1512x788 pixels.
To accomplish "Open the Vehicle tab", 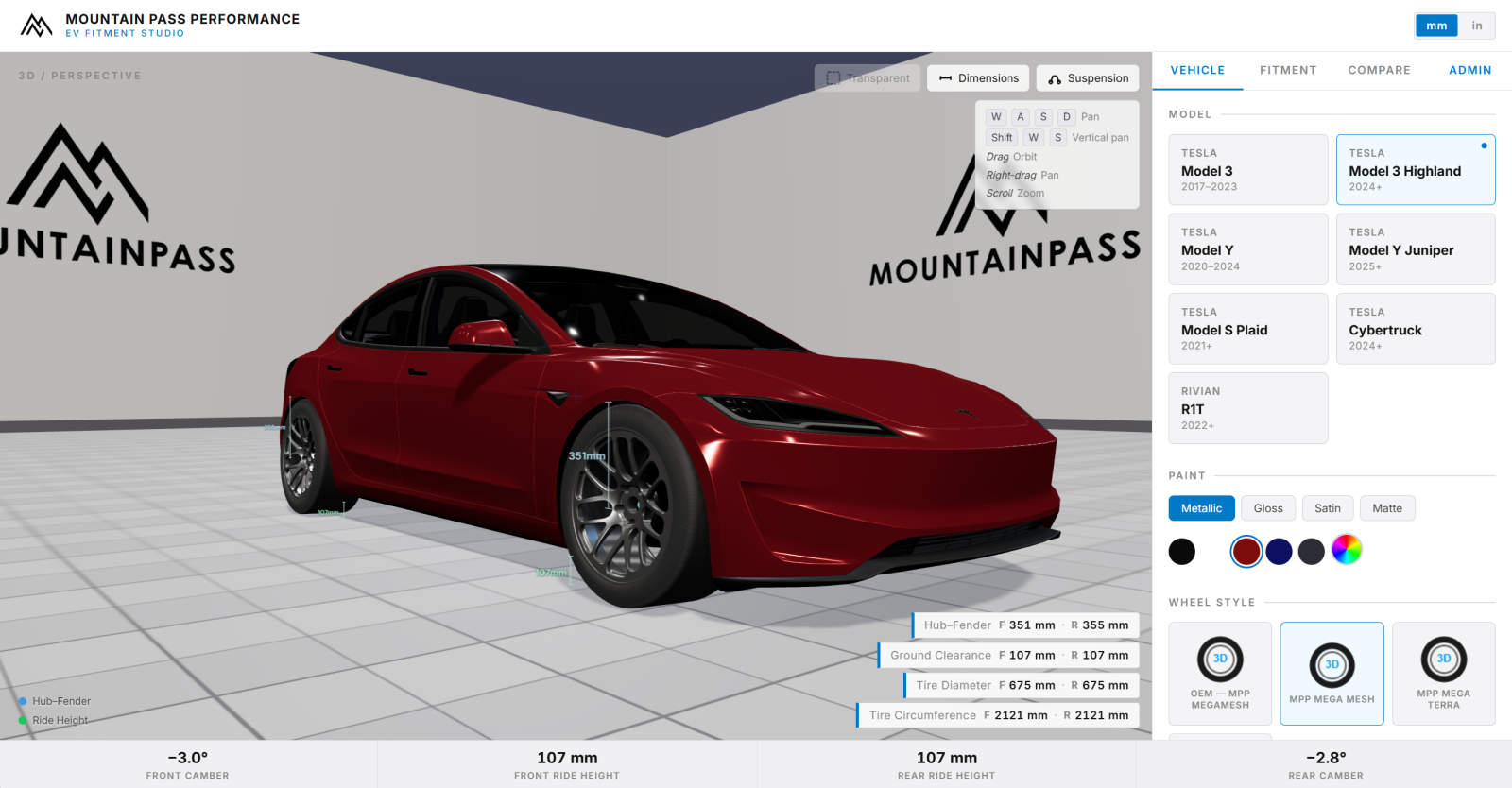I will click(x=1197, y=70).
